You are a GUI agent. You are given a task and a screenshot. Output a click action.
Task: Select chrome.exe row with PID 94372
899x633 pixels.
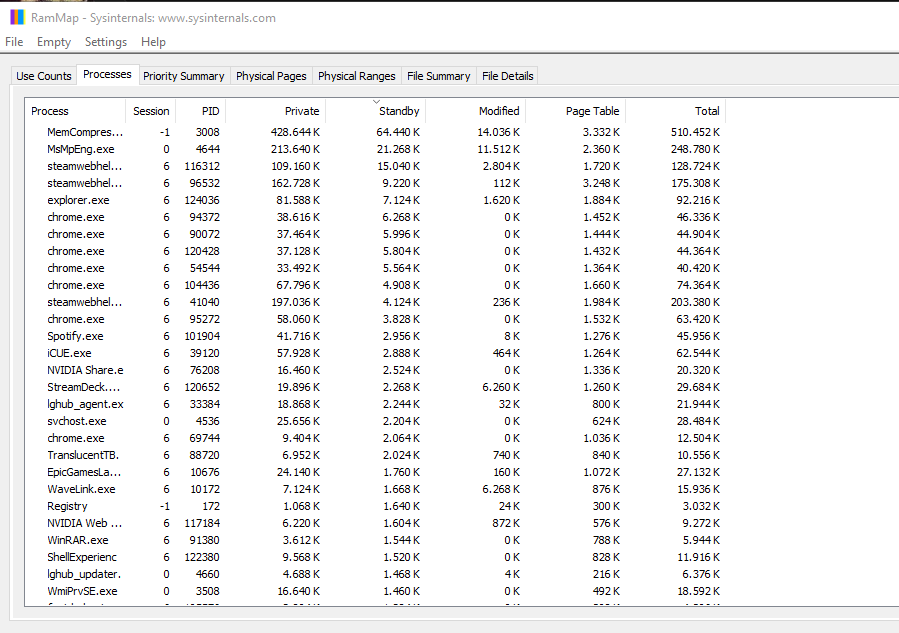(x=376, y=217)
